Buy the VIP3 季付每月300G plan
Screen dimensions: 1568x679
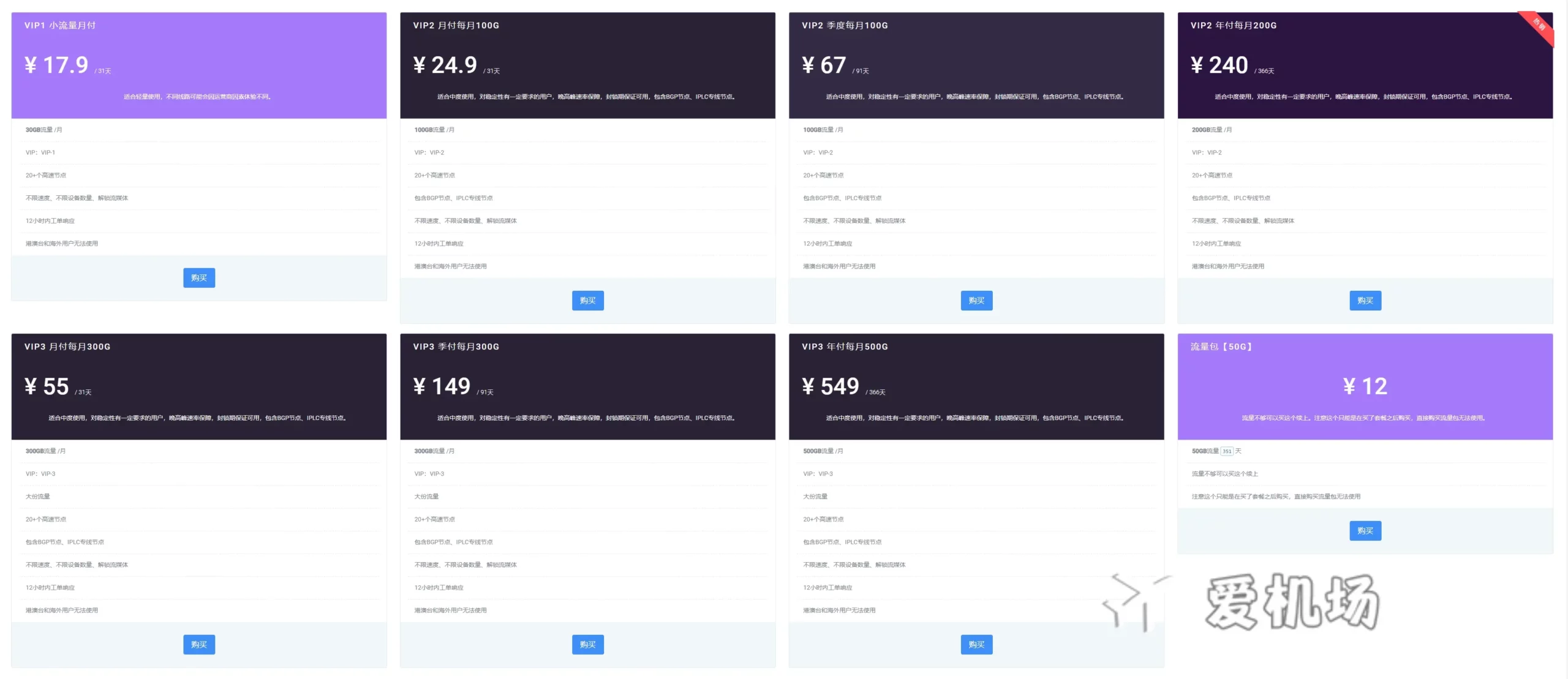[587, 645]
